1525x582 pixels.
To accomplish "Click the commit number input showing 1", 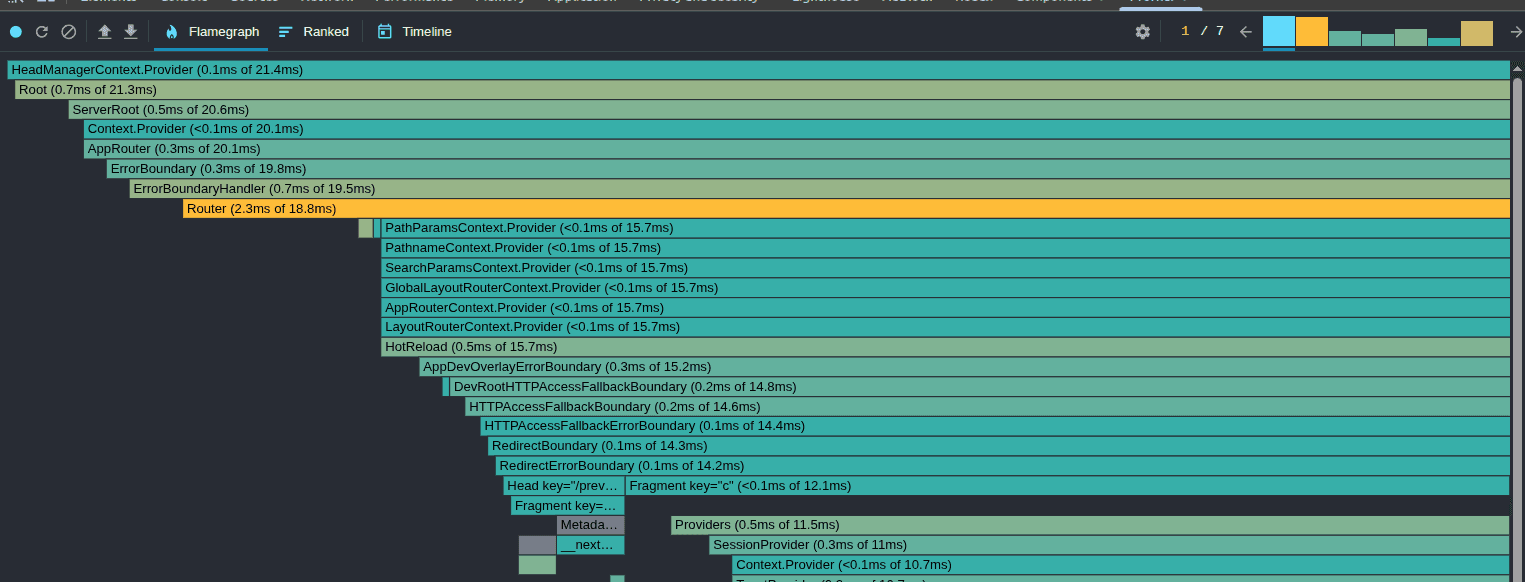I will [1185, 32].
